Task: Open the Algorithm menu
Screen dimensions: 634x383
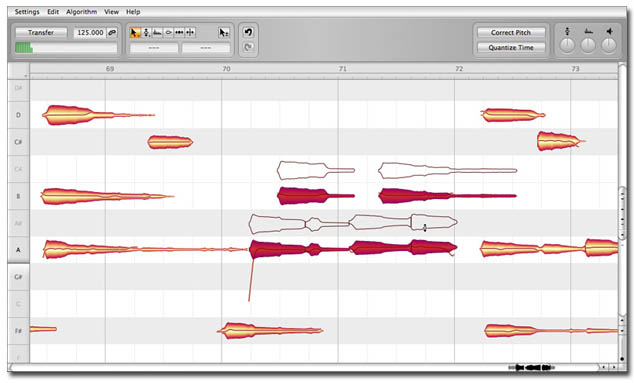Action: coord(82,12)
